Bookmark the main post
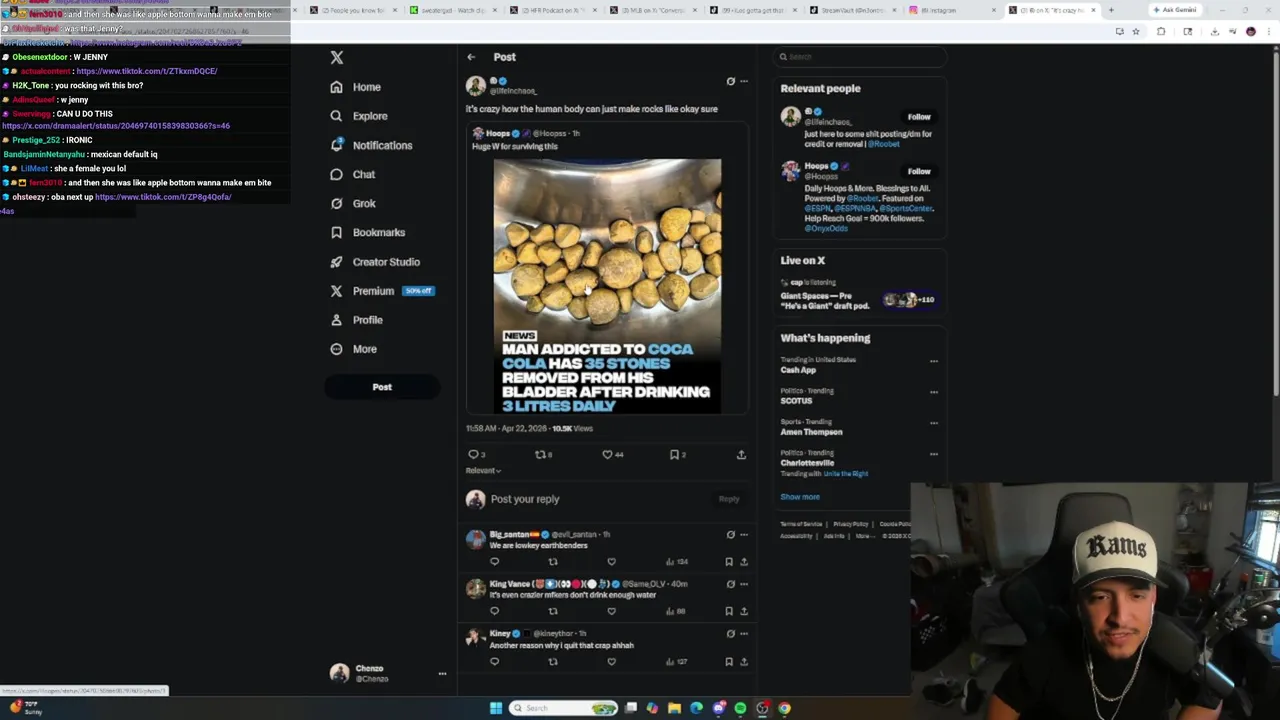Screen dimensions: 1280x720 coord(674,454)
